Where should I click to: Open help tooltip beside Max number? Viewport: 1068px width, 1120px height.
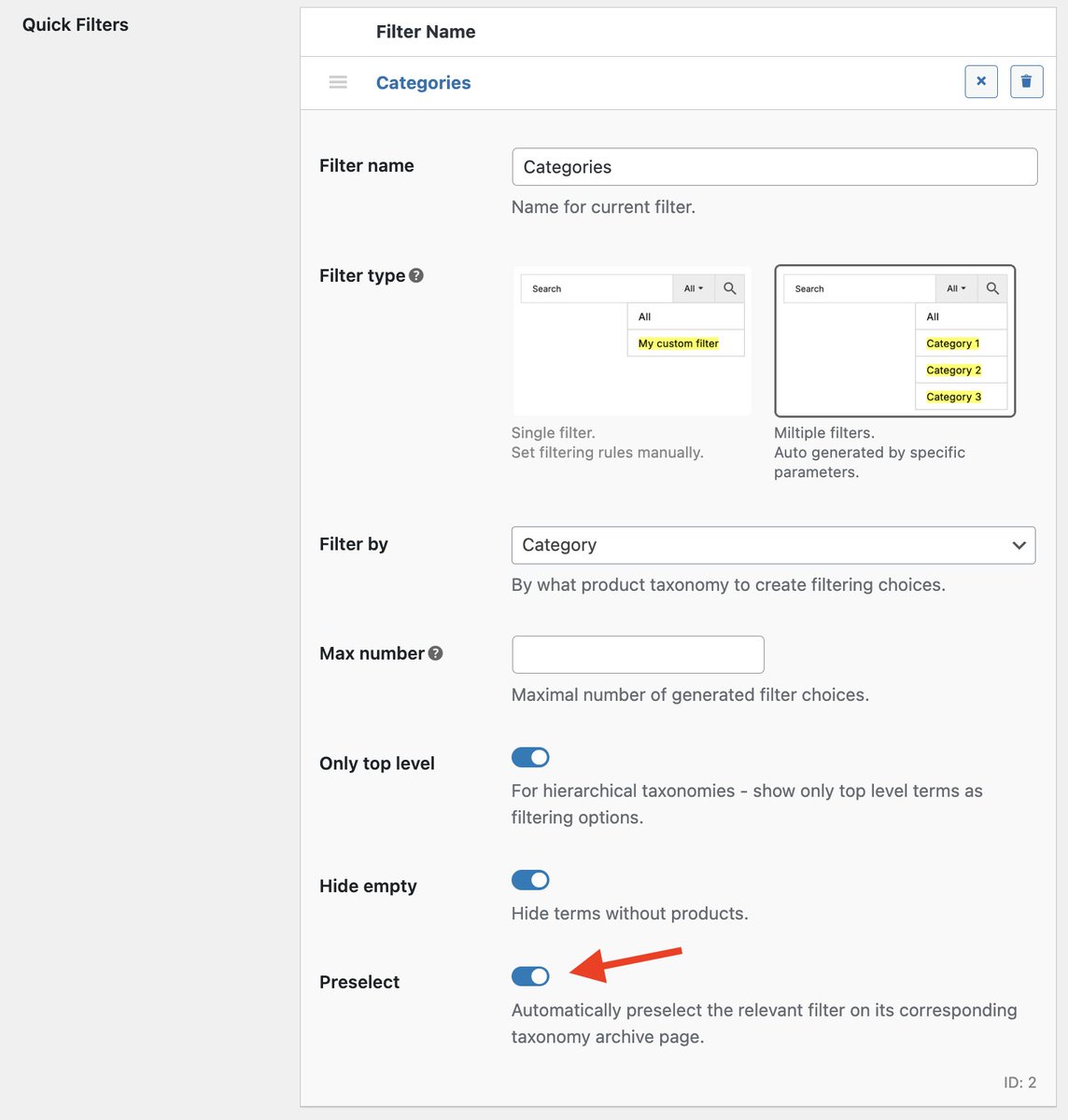click(x=435, y=653)
